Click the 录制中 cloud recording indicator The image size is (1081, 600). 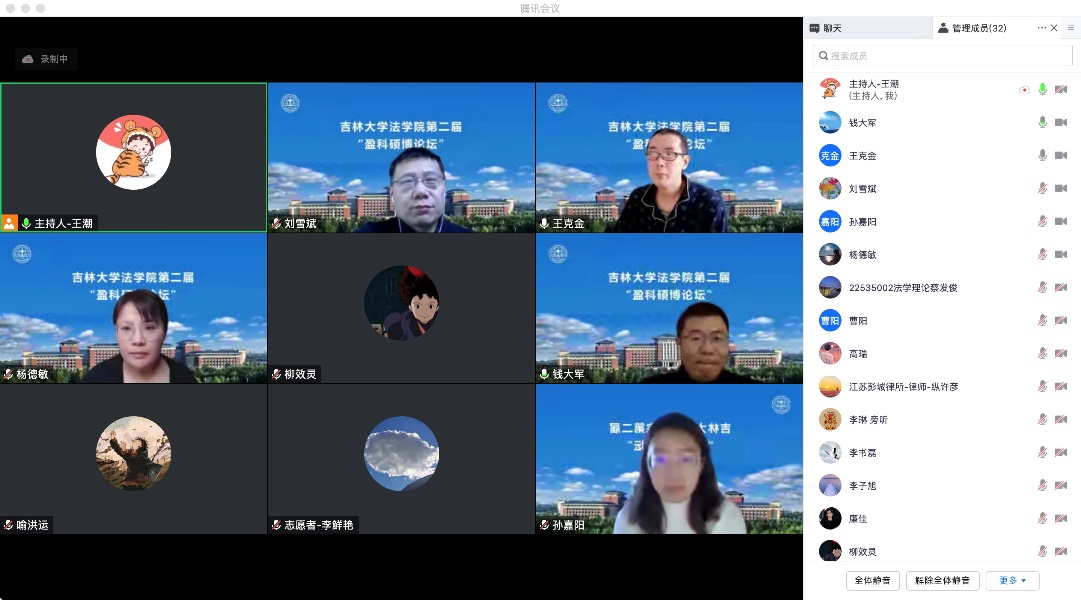(46, 59)
